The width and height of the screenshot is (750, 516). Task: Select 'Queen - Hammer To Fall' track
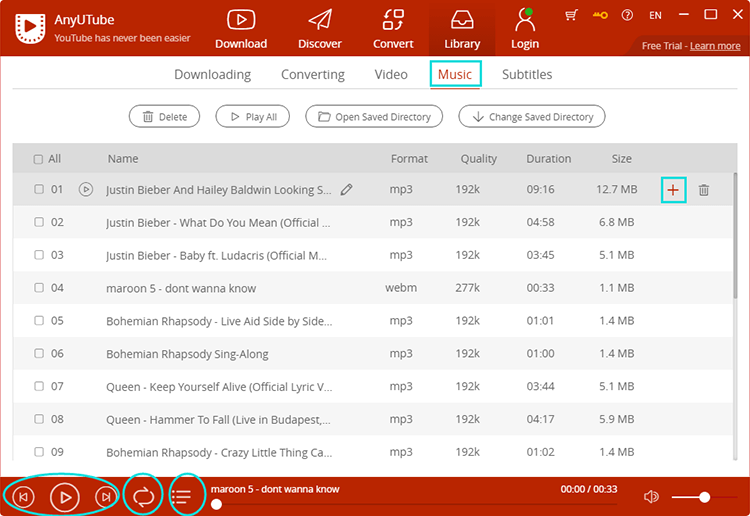(x=218, y=420)
